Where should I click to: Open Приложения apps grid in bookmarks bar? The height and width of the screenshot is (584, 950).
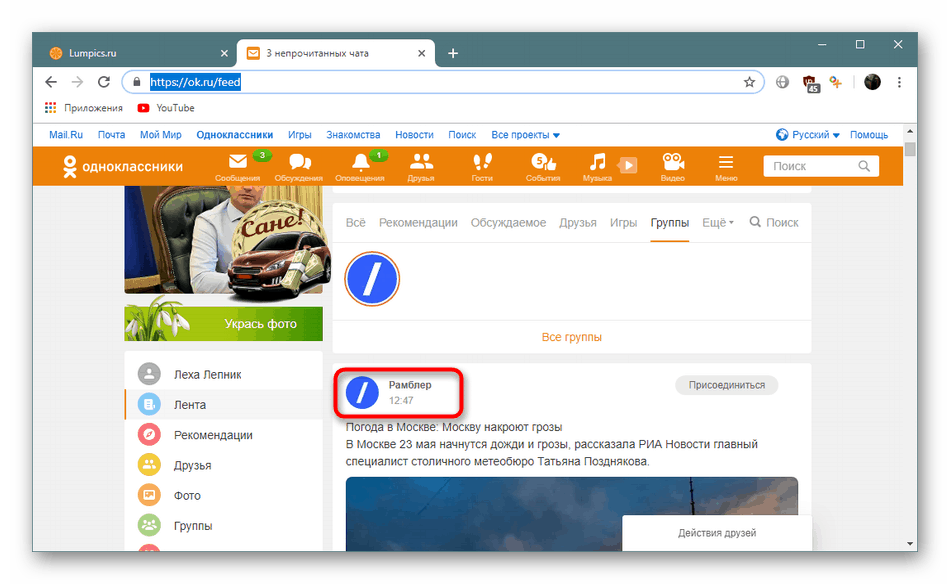[x=84, y=108]
